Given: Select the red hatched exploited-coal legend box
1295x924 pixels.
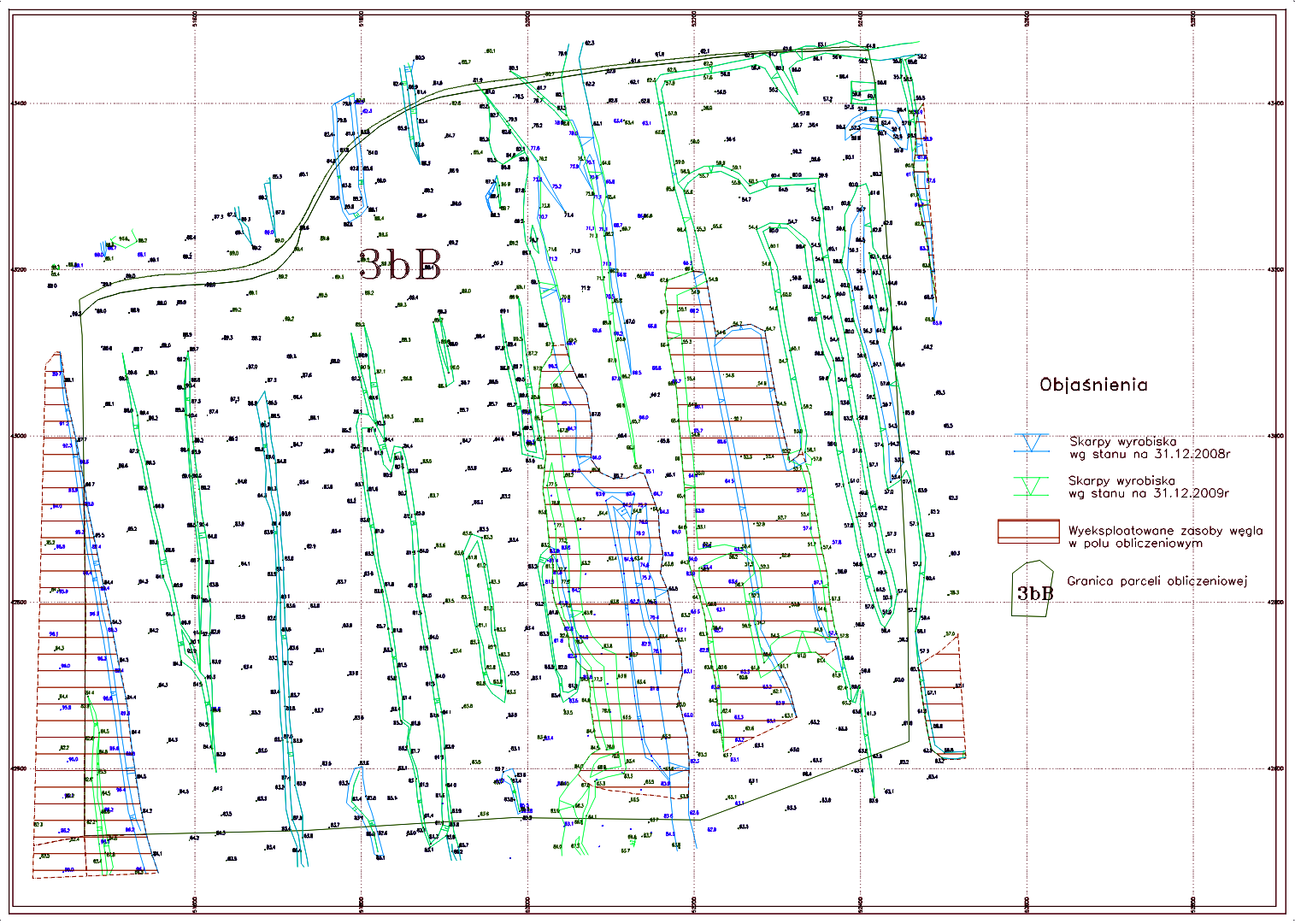Looking at the screenshot, I should 1028,531.
